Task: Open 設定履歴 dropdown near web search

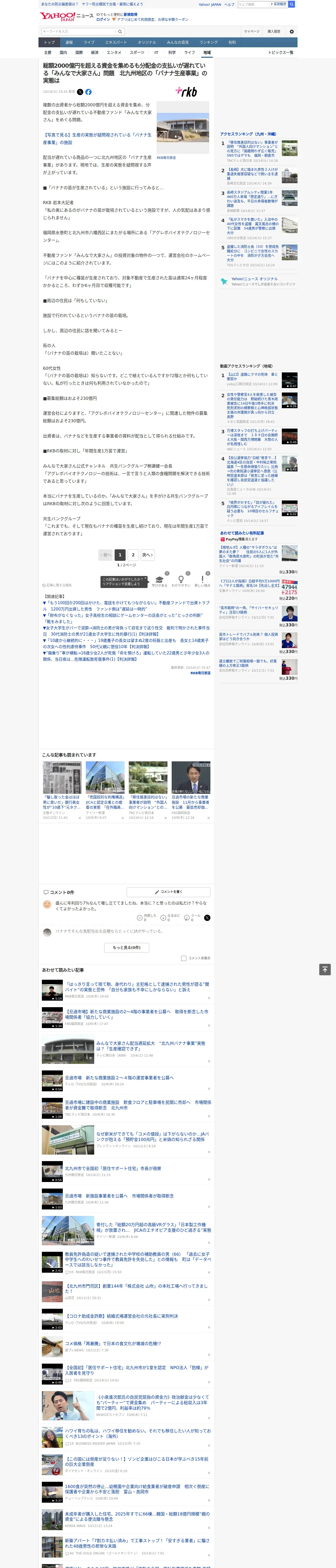Action: (x=279, y=4)
